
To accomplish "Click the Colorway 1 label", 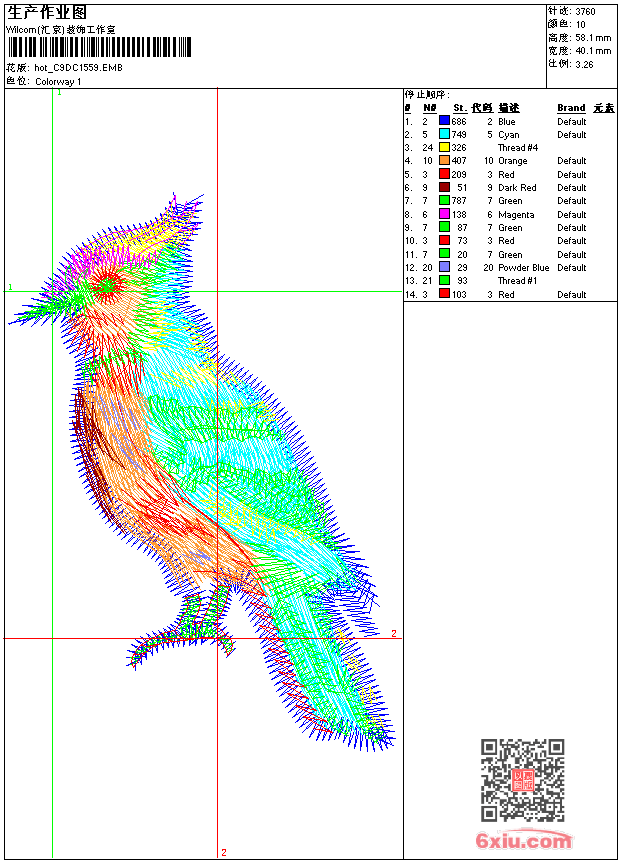I will coord(58,82).
